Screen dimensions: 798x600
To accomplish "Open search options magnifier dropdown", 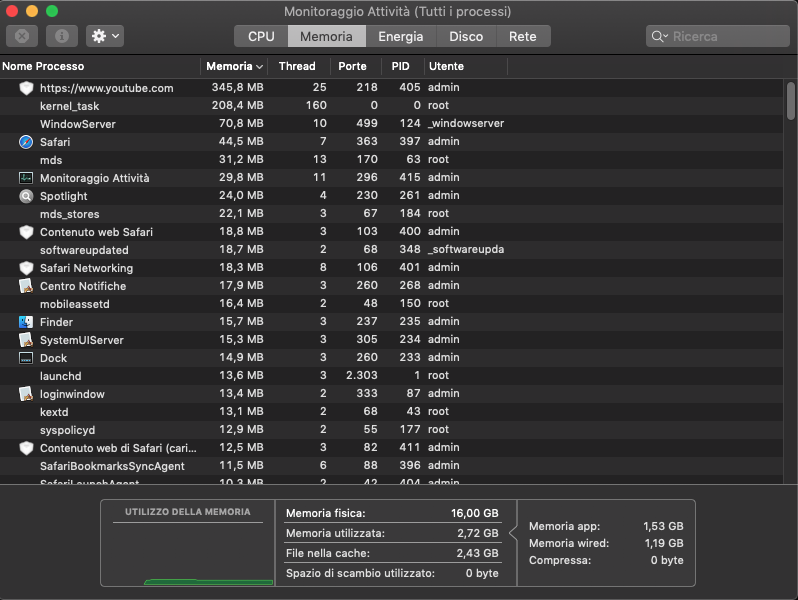I will coord(660,36).
